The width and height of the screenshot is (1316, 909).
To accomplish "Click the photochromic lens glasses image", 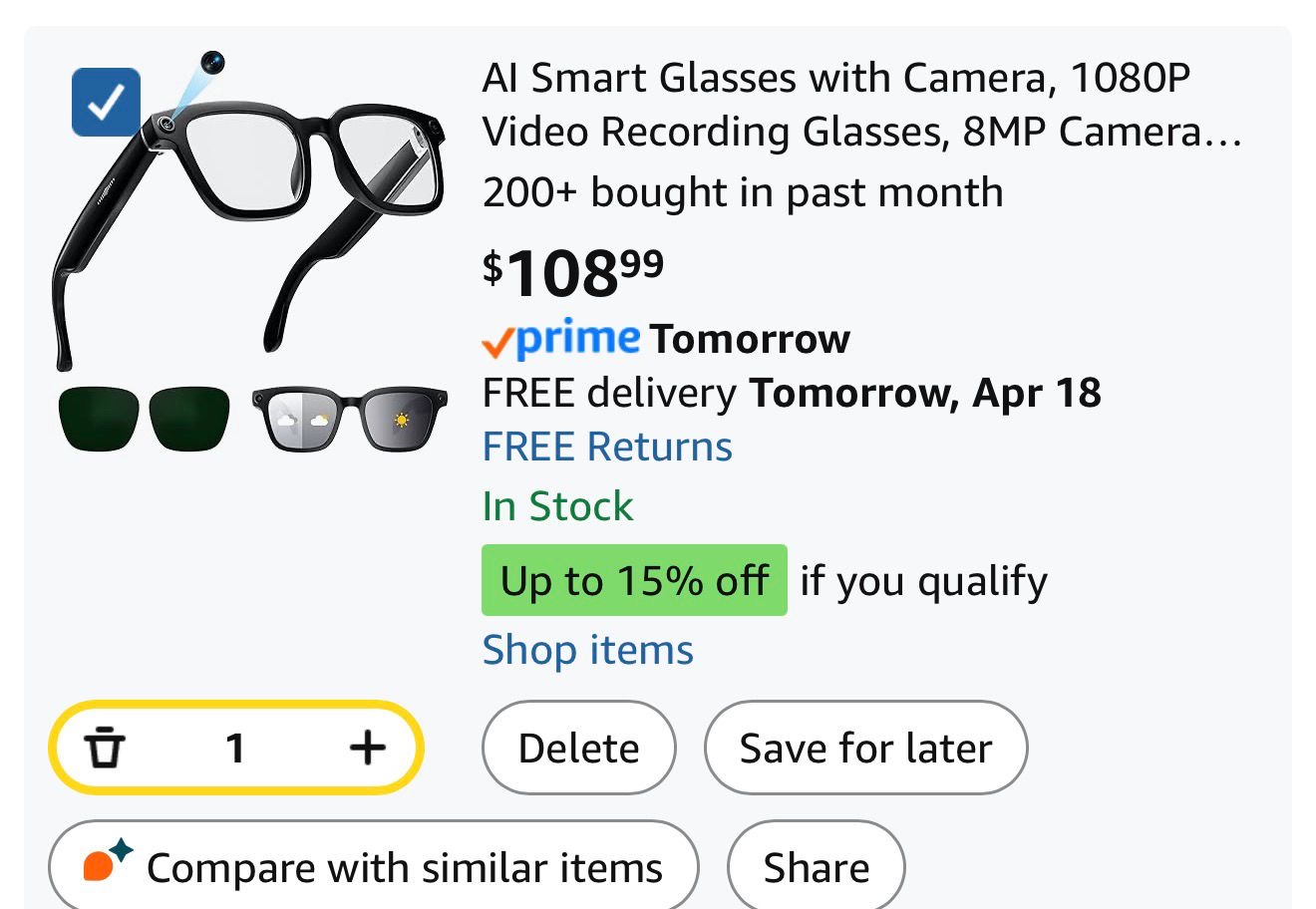I will point(350,419).
